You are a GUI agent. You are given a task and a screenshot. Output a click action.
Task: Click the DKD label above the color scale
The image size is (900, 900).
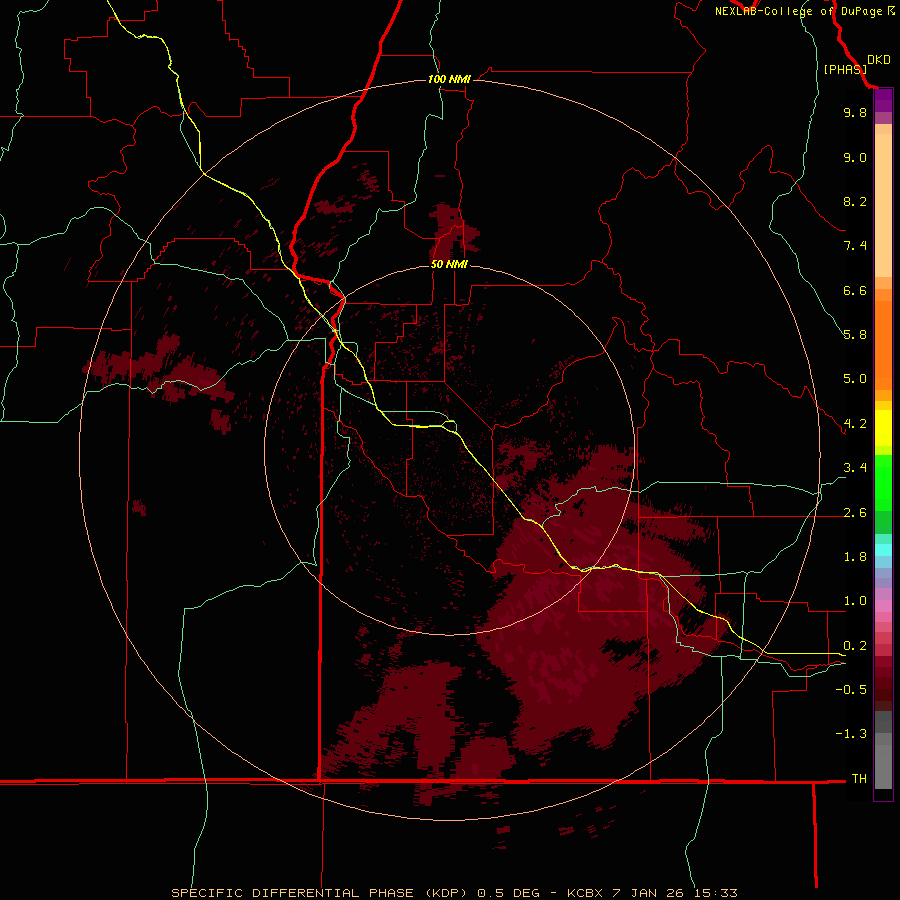click(879, 60)
